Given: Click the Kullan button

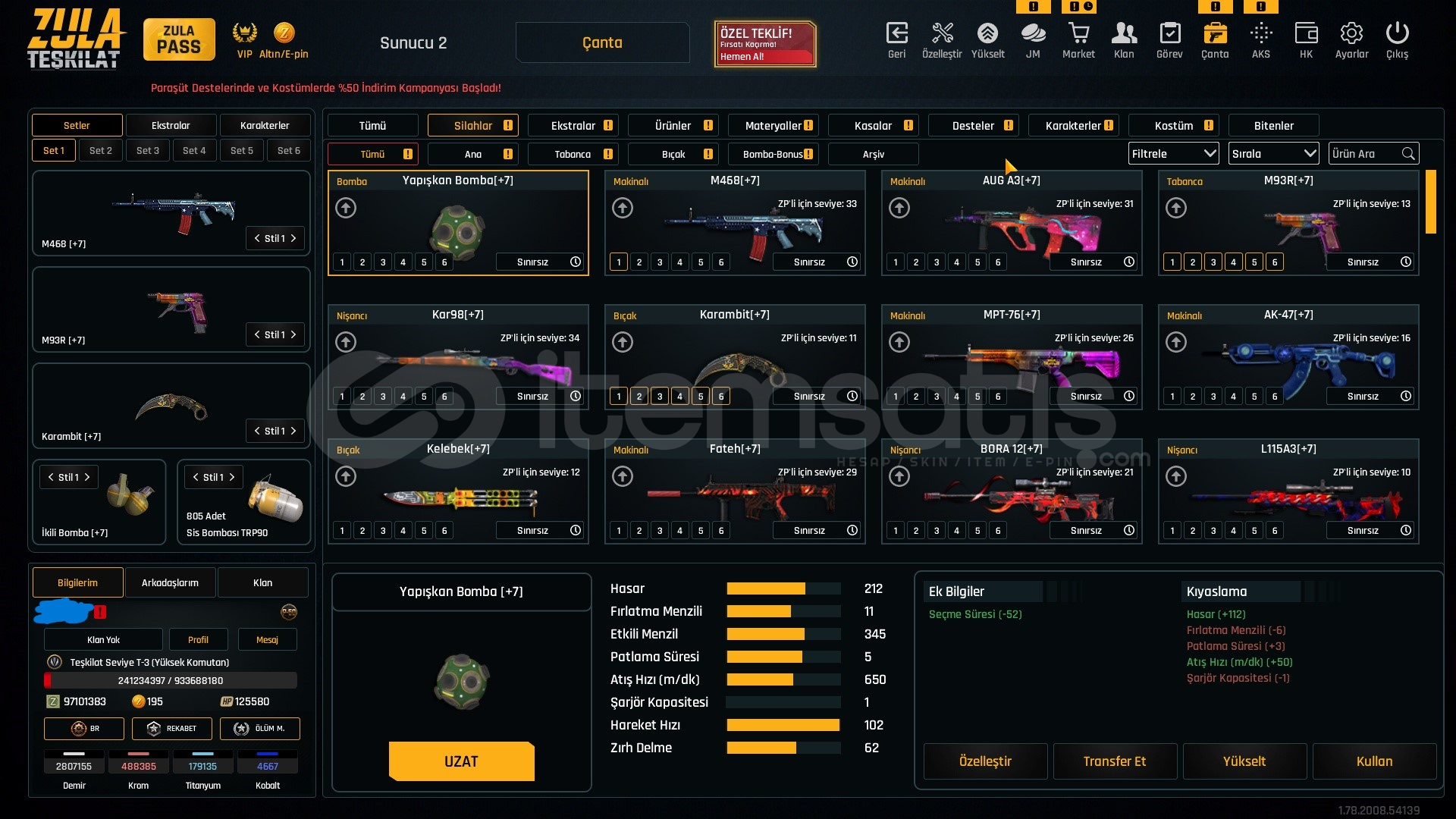Looking at the screenshot, I should click(1374, 761).
